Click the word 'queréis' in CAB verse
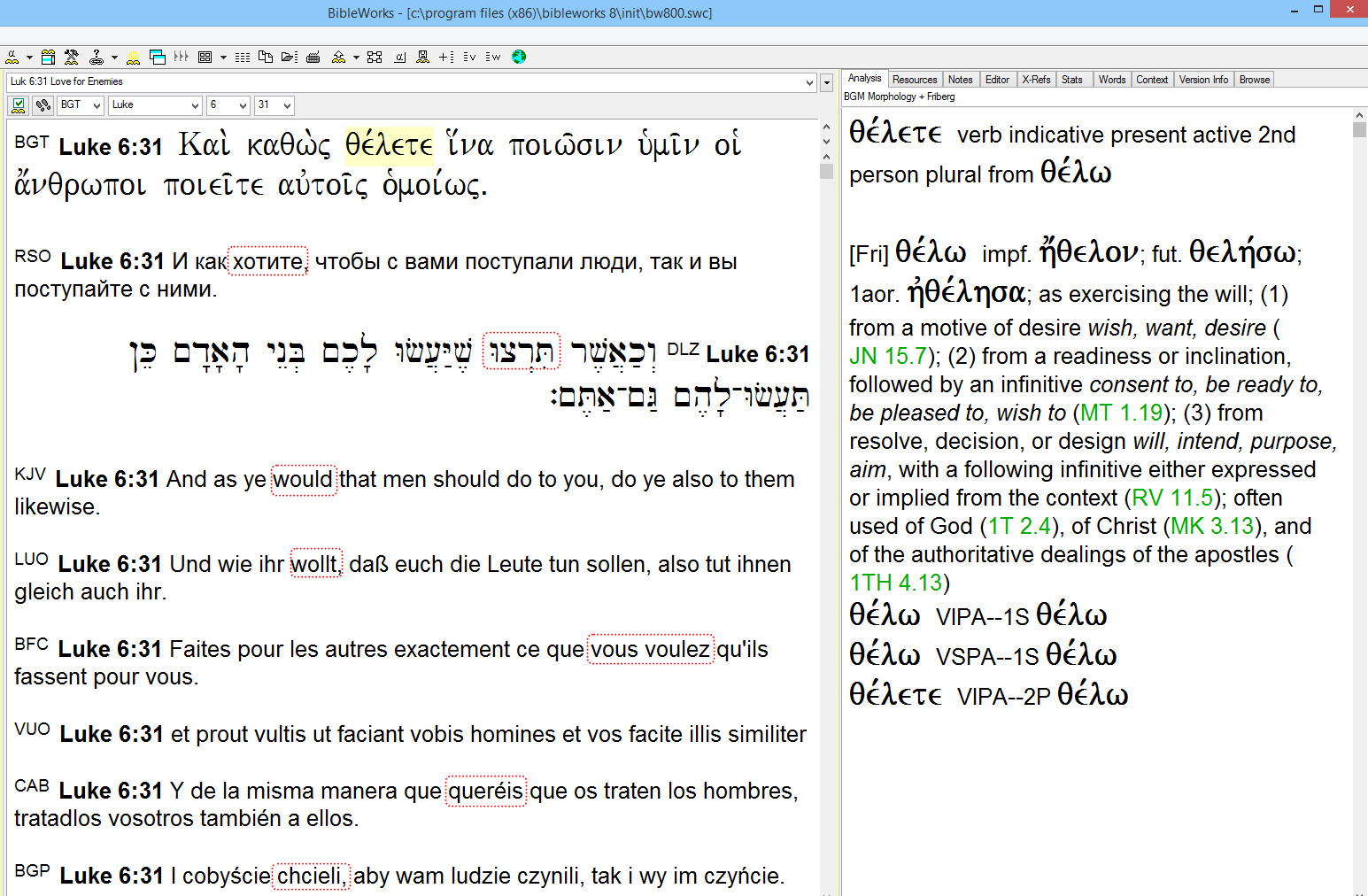The width and height of the screenshot is (1368, 896). tap(485, 792)
